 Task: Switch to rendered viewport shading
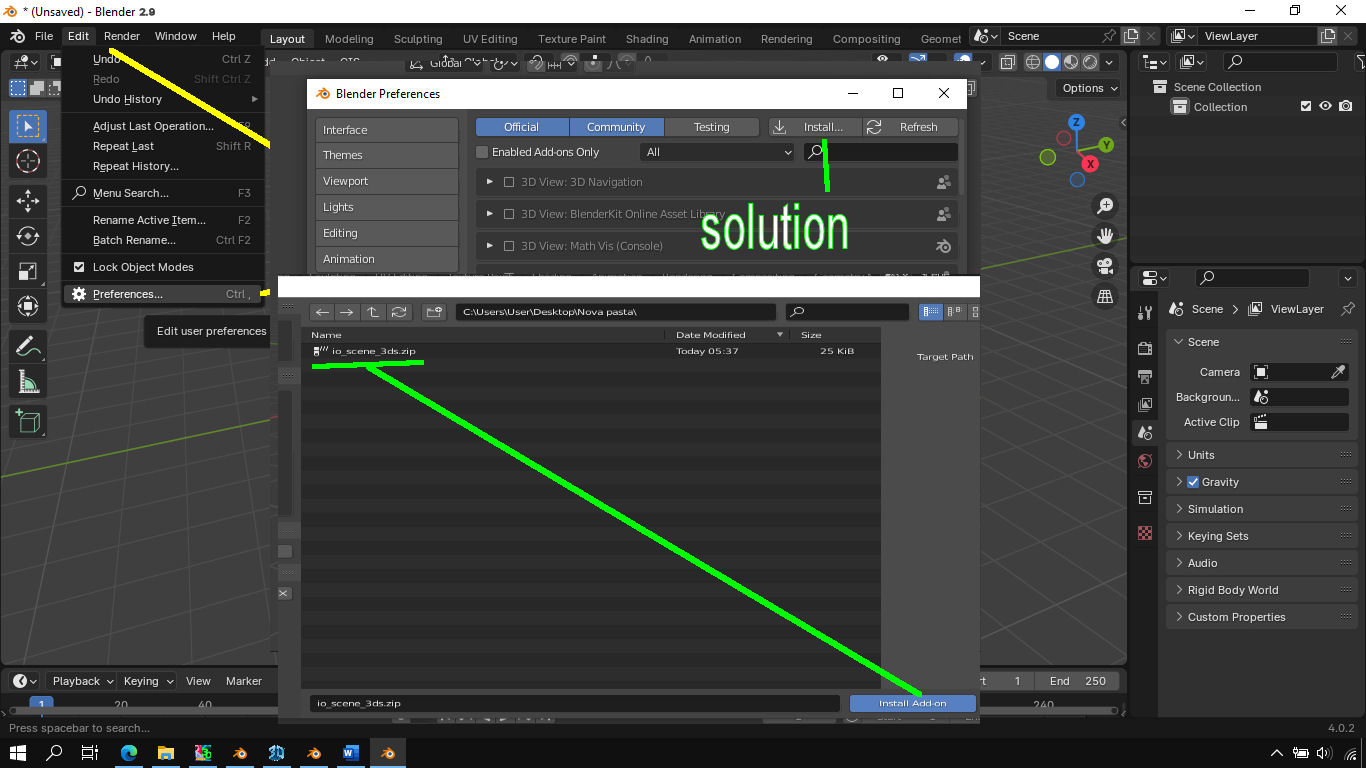click(x=1090, y=62)
